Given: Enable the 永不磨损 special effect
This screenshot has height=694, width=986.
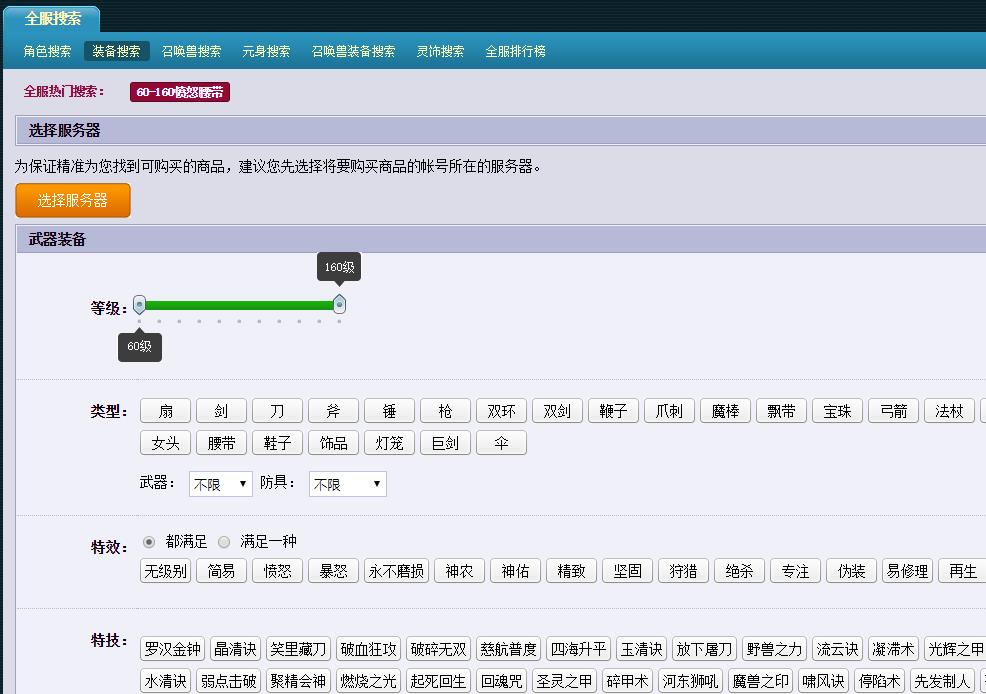Looking at the screenshot, I should pos(396,571).
